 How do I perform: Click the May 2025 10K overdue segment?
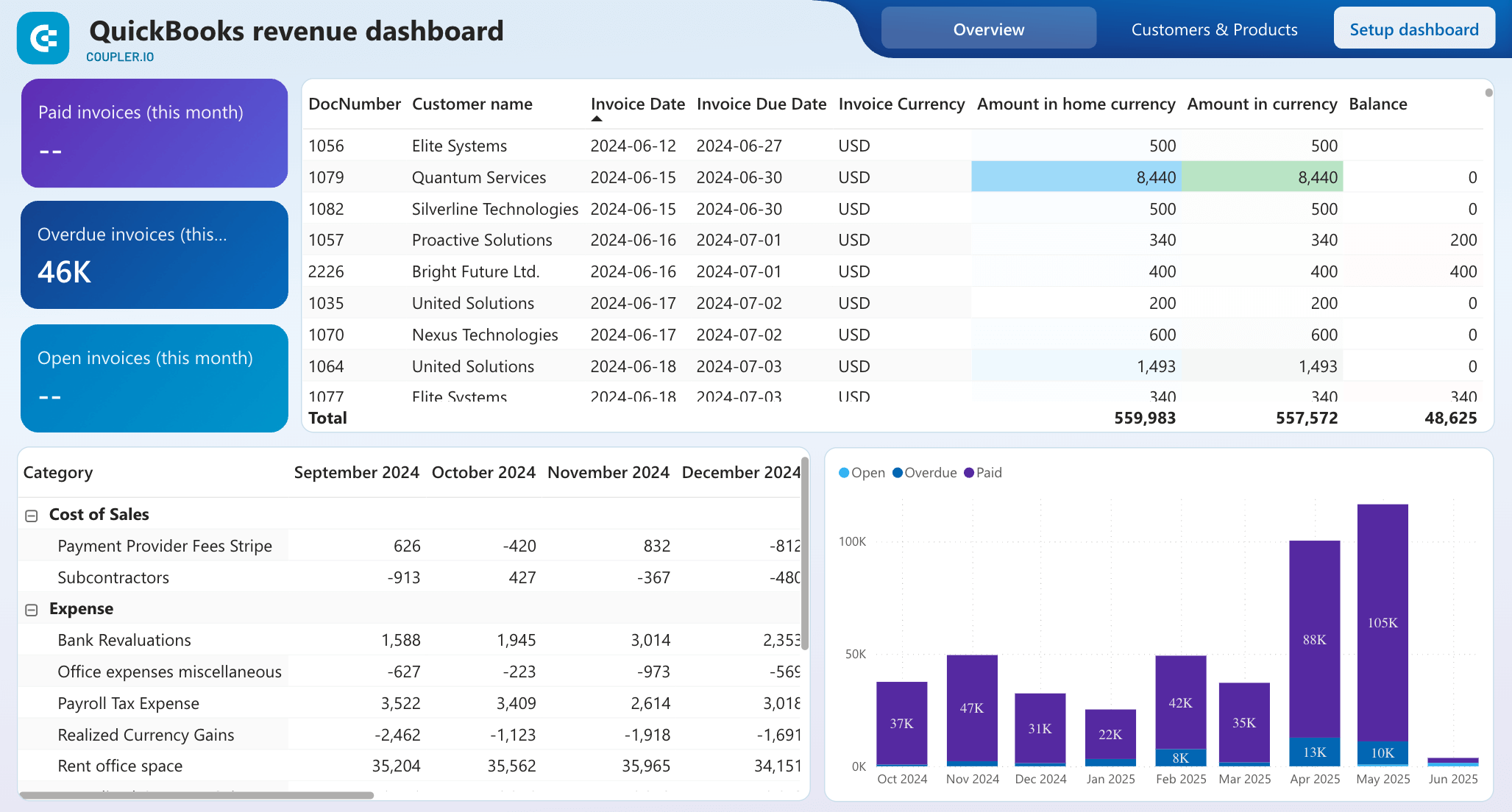click(1383, 753)
